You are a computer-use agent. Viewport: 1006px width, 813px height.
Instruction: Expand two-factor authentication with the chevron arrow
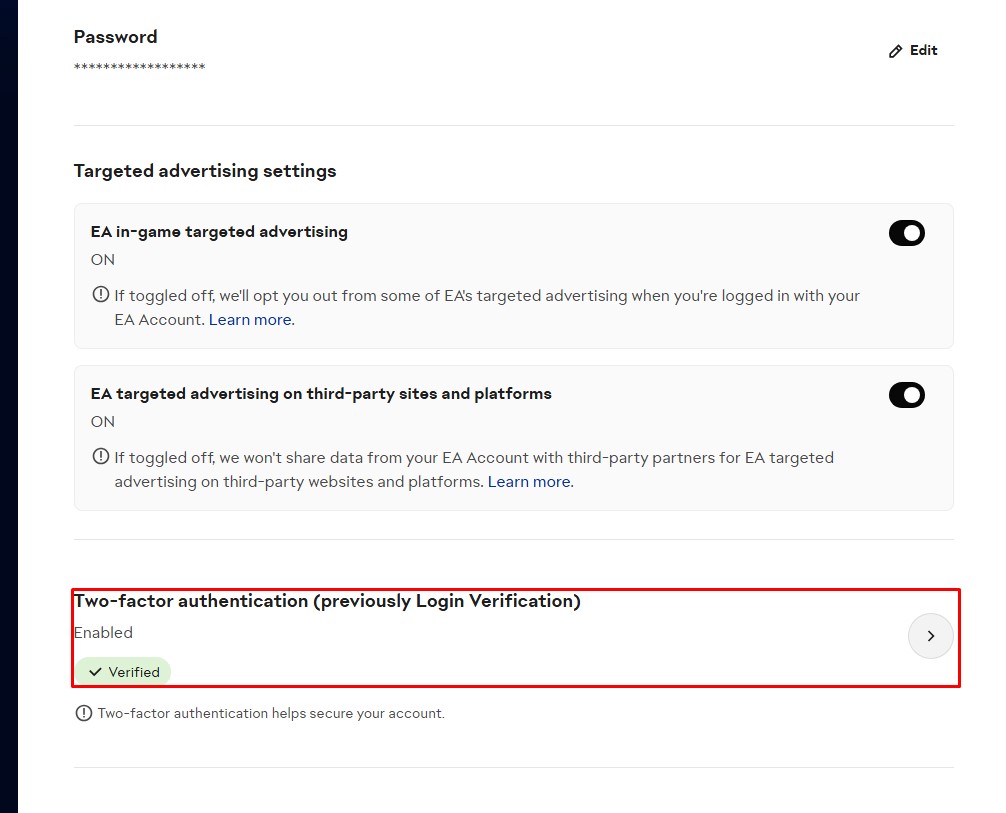(930, 636)
